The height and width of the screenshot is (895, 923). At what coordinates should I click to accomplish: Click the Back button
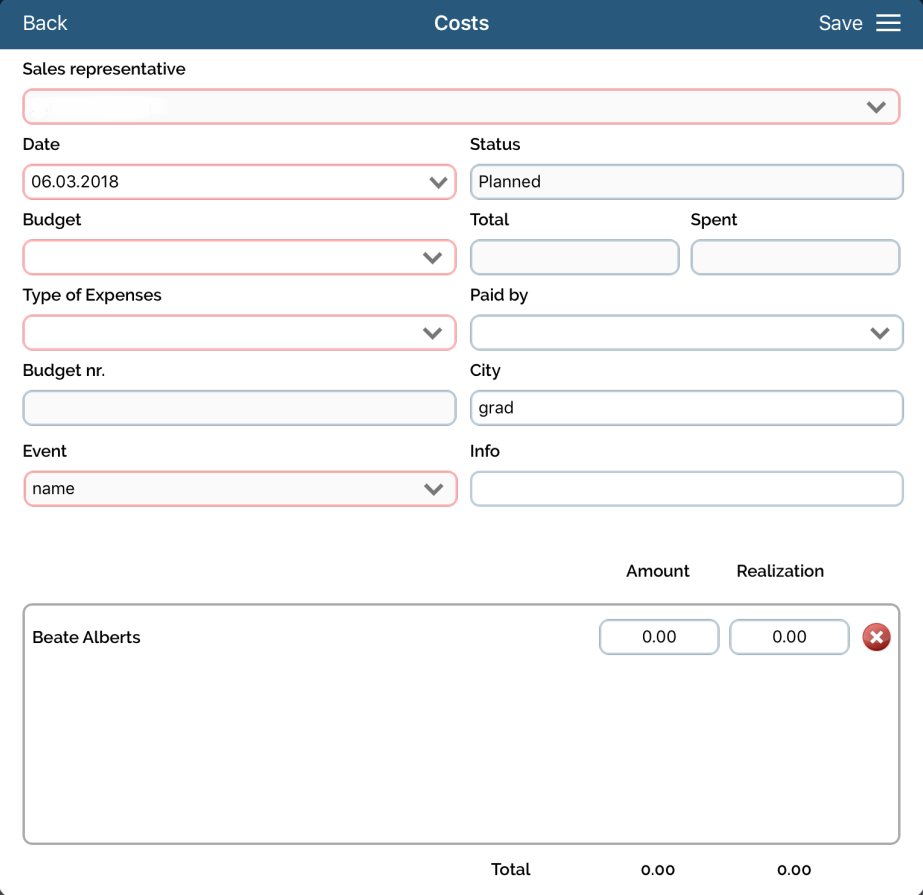(x=45, y=23)
